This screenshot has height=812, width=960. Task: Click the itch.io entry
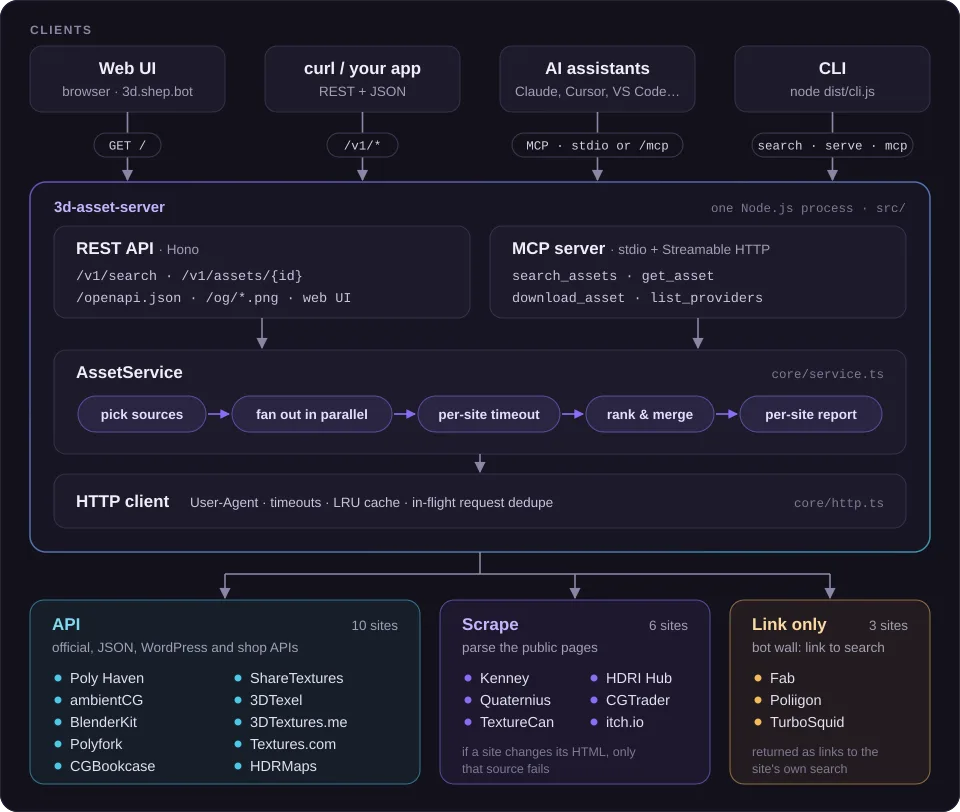coord(624,722)
